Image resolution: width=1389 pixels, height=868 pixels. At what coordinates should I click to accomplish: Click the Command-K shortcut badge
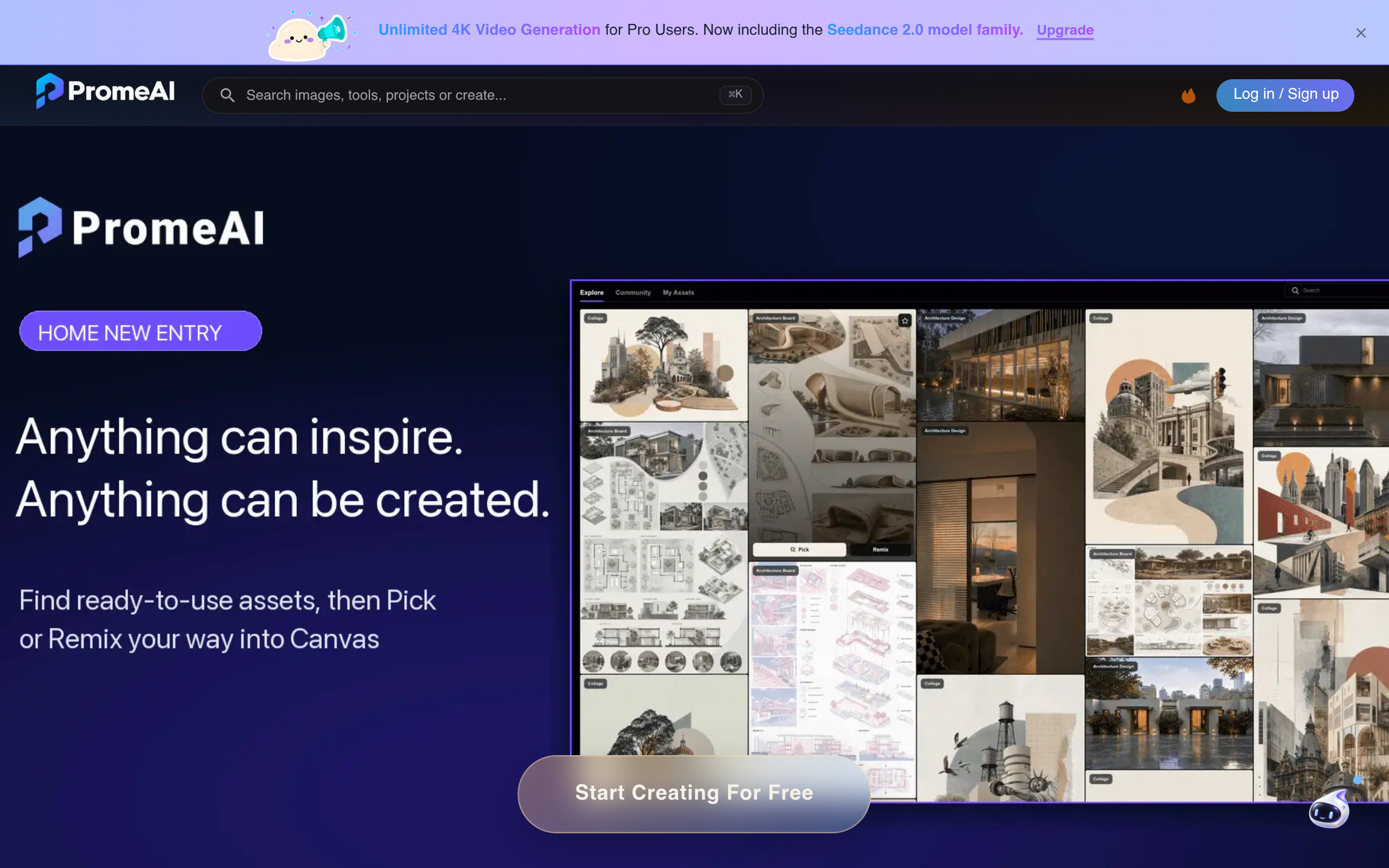735,95
